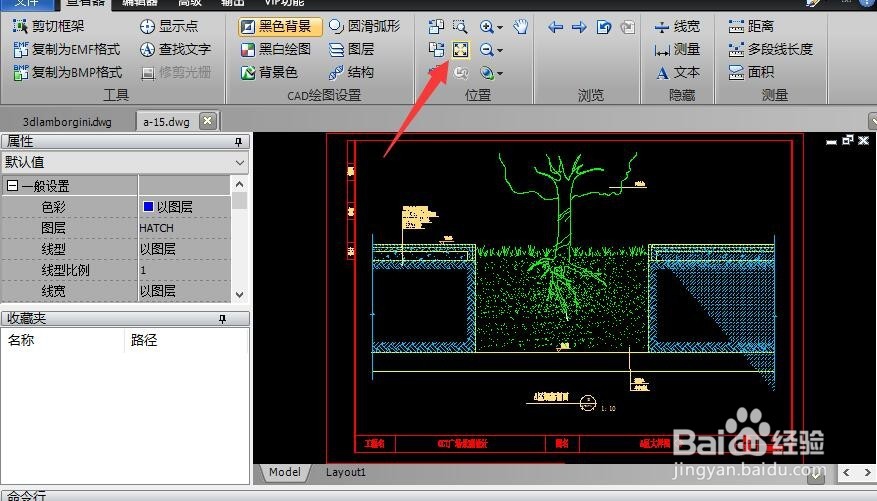The width and height of the screenshot is (877, 501).
Task: Go back with the left arrow in 浏览
Action: (x=555, y=26)
